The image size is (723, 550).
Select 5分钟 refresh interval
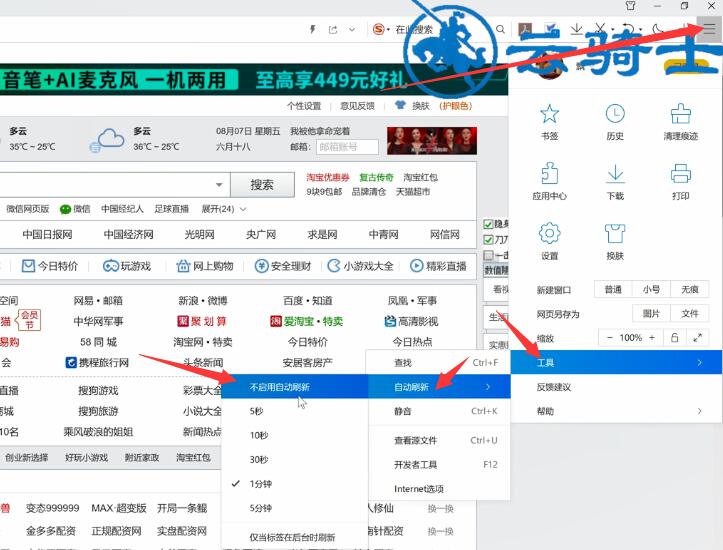[294, 508]
